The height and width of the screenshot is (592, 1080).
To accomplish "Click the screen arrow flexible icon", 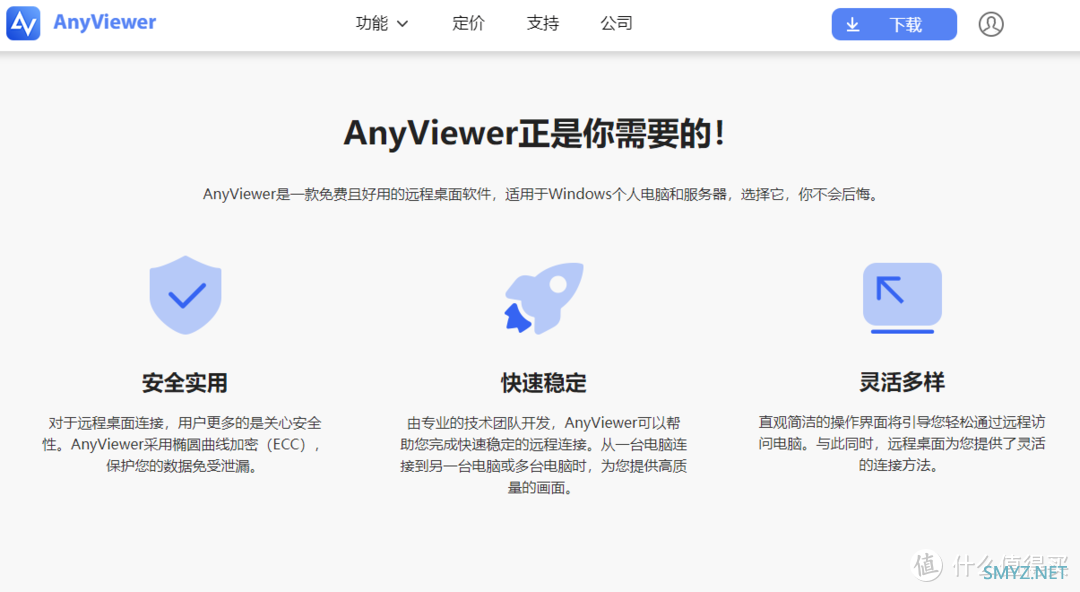I will tap(902, 298).
